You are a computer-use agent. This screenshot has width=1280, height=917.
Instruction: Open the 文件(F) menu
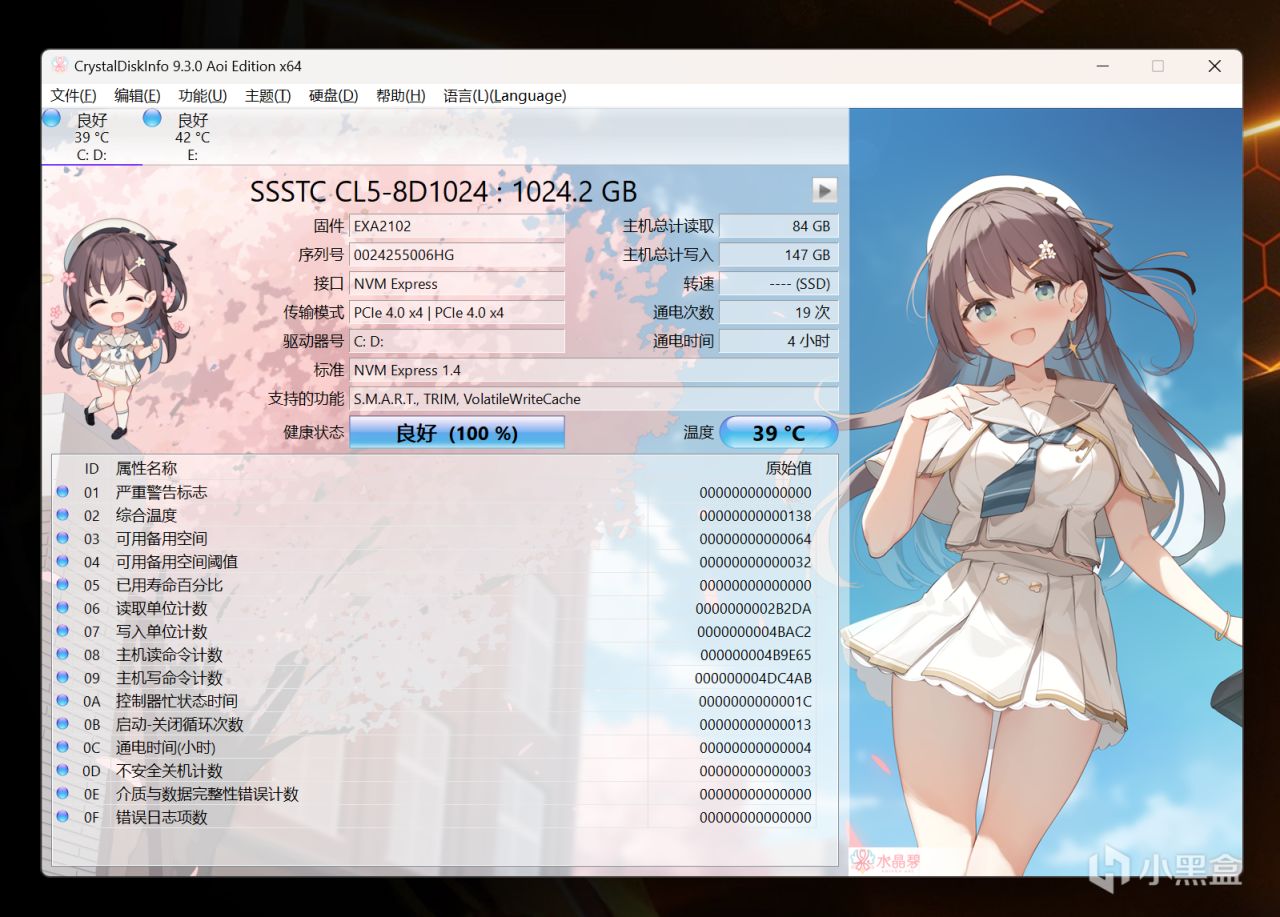[73, 96]
